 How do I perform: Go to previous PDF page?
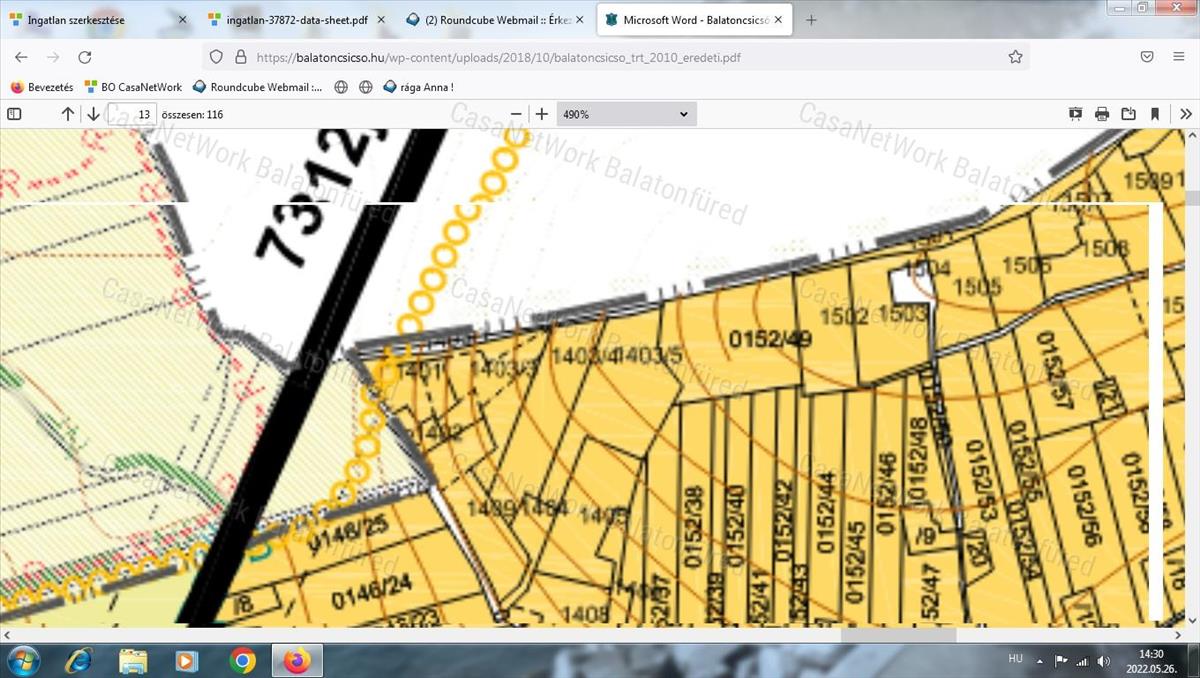pos(68,114)
